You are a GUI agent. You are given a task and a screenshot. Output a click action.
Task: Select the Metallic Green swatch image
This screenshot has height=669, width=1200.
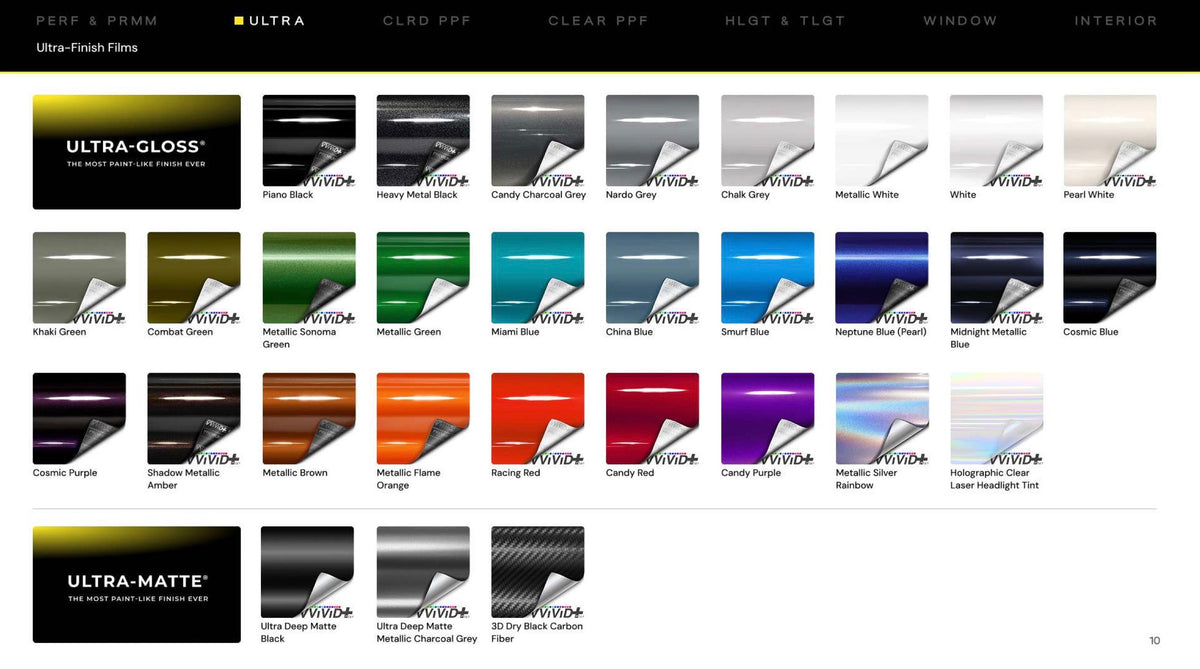click(423, 278)
